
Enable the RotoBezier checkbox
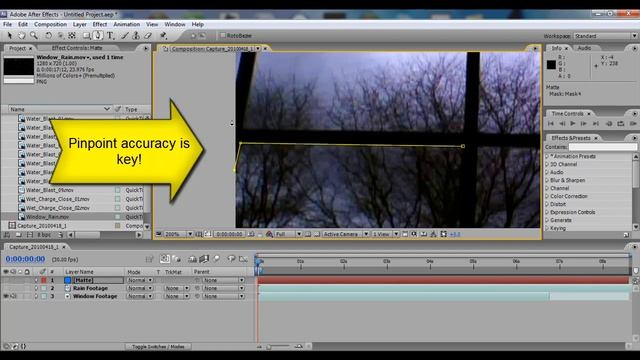[x=223, y=36]
